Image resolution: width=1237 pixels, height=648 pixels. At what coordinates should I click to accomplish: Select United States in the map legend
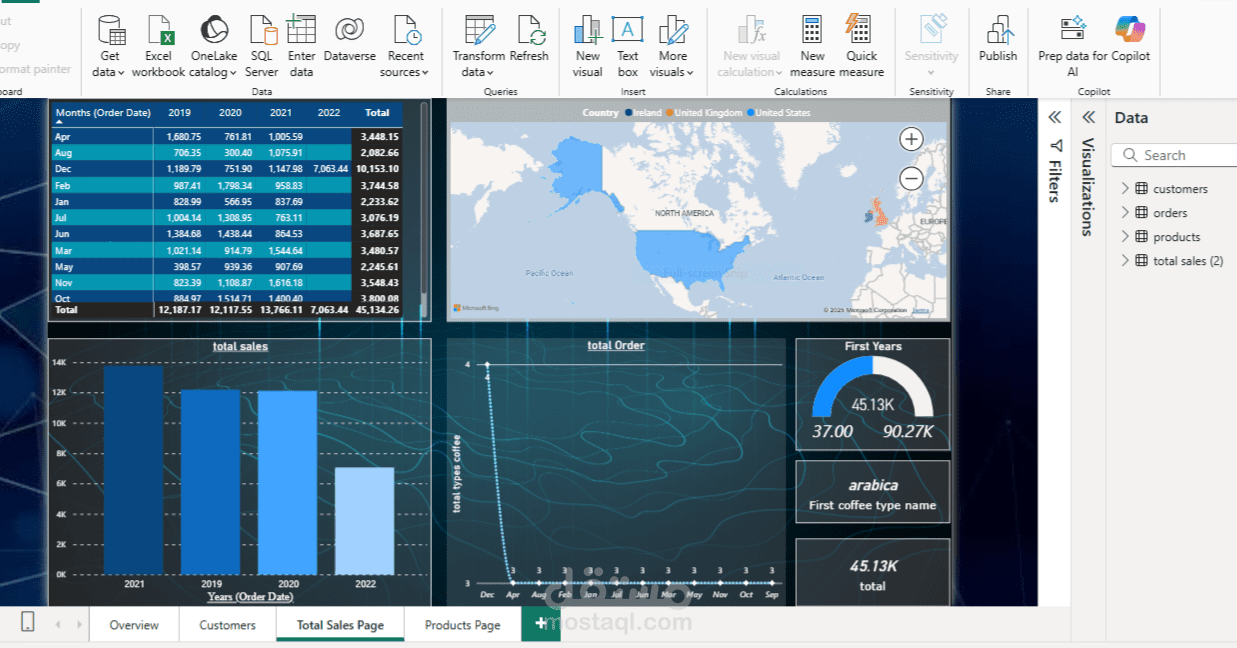(779, 113)
